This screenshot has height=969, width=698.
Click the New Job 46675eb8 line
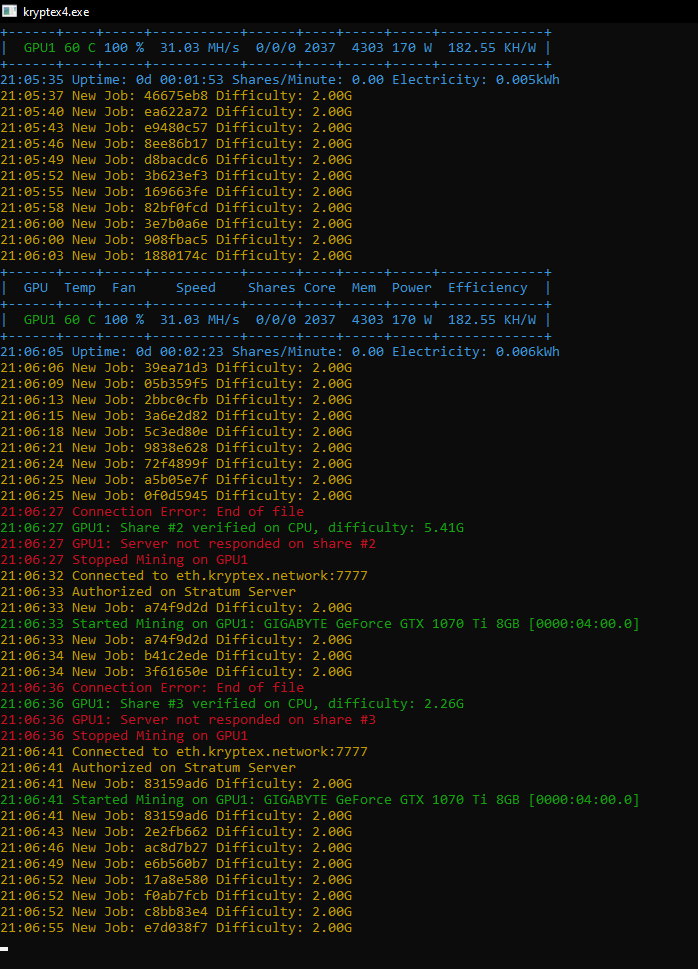pos(176,96)
